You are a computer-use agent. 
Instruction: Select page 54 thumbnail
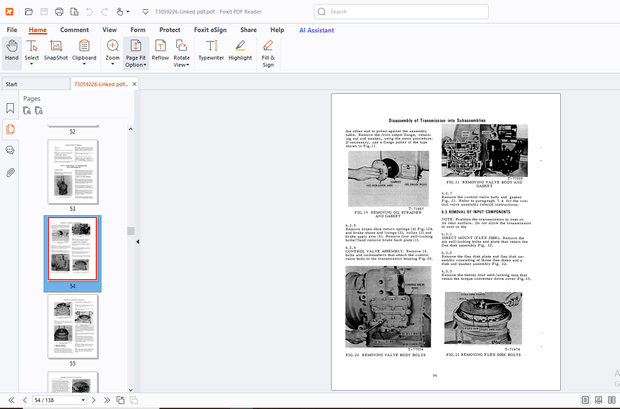(73, 249)
